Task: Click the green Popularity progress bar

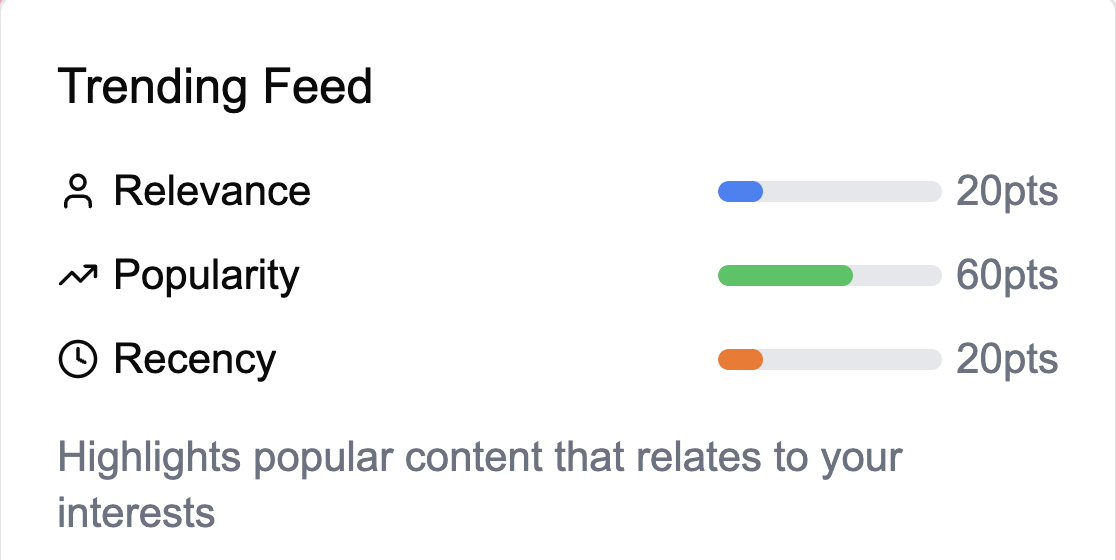Action: 785,276
